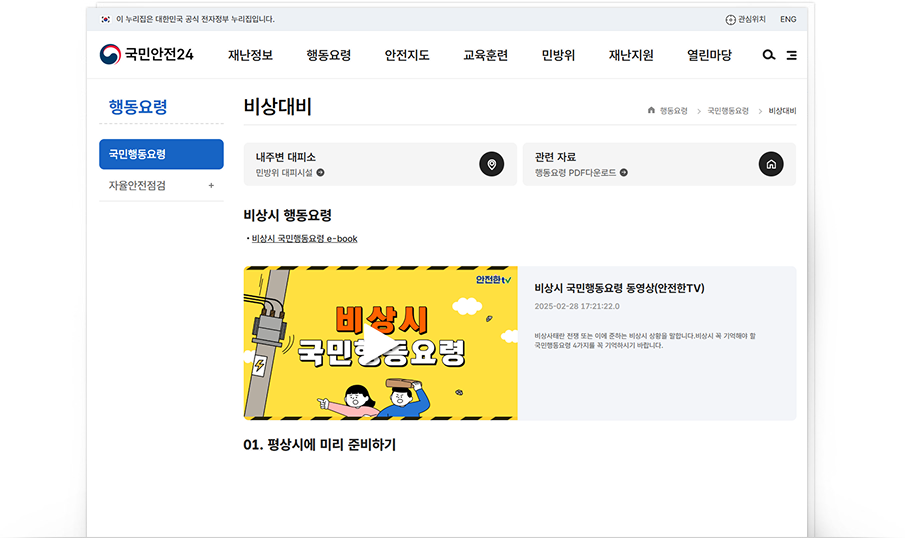905x538 pixels.
Task: Click the home icon in 관련 자료 card
Action: [771, 164]
